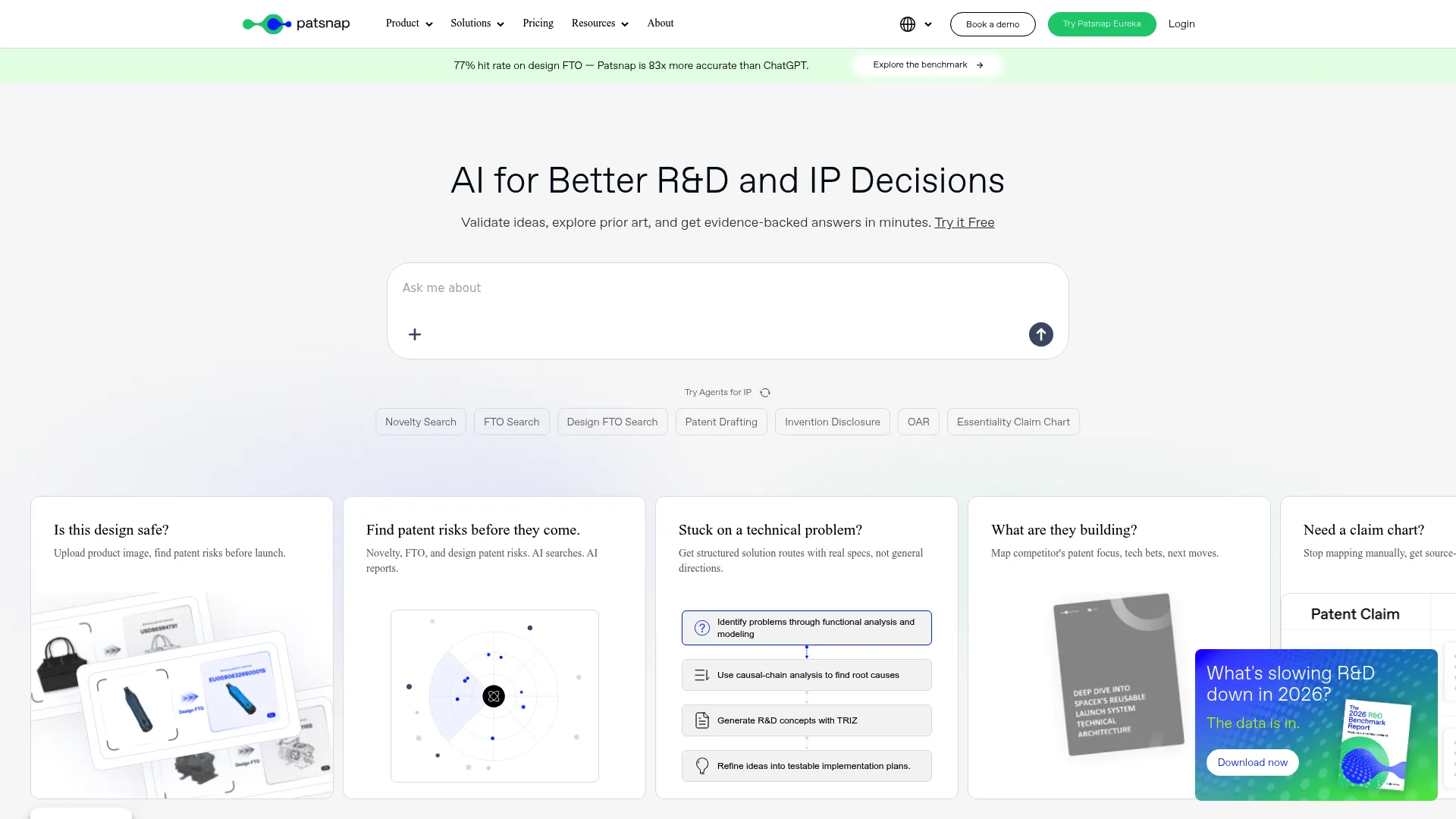Image resolution: width=1456 pixels, height=819 pixels.
Task: Open the Pricing page
Action: tap(538, 24)
